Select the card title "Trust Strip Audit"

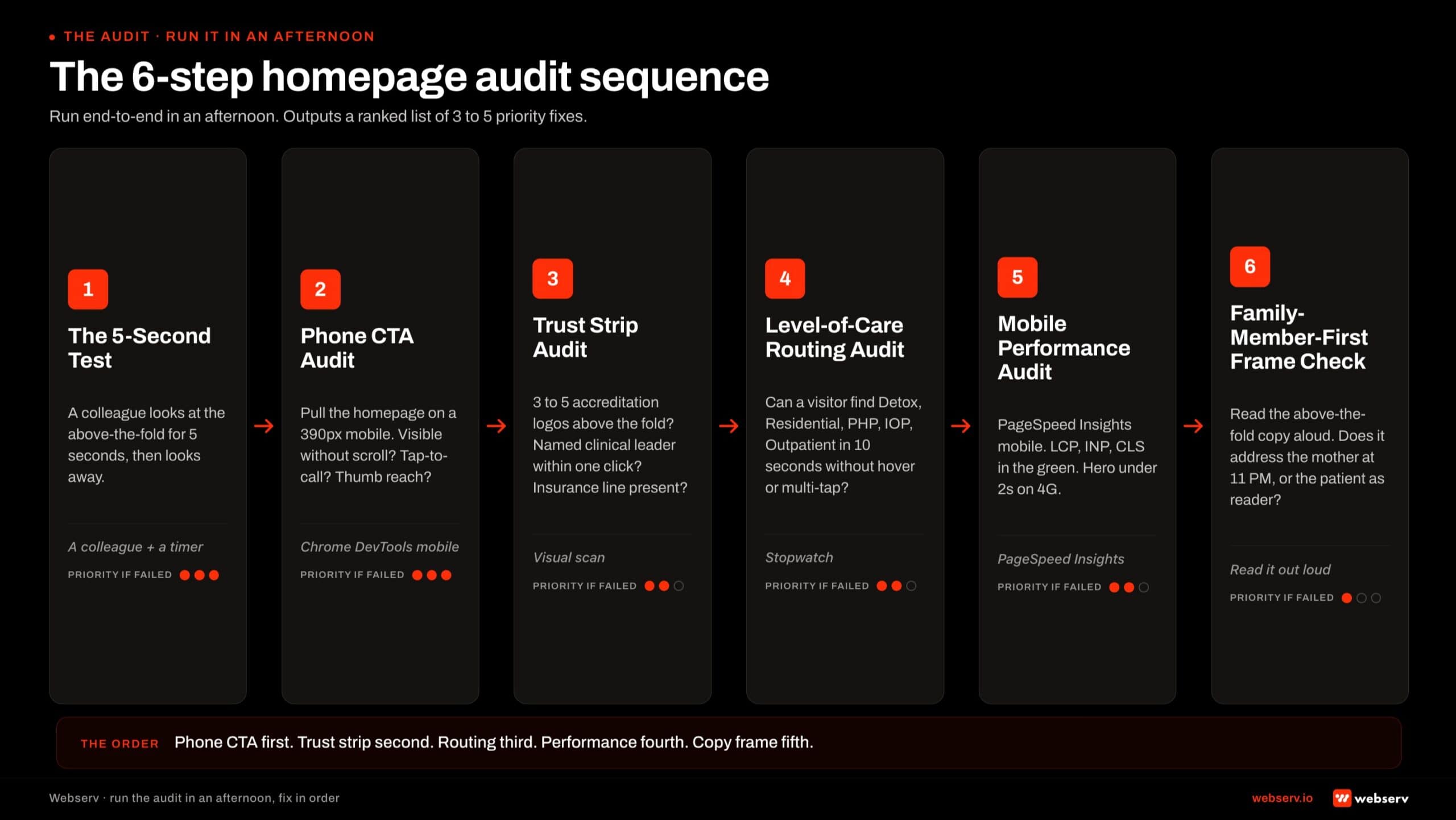click(585, 337)
